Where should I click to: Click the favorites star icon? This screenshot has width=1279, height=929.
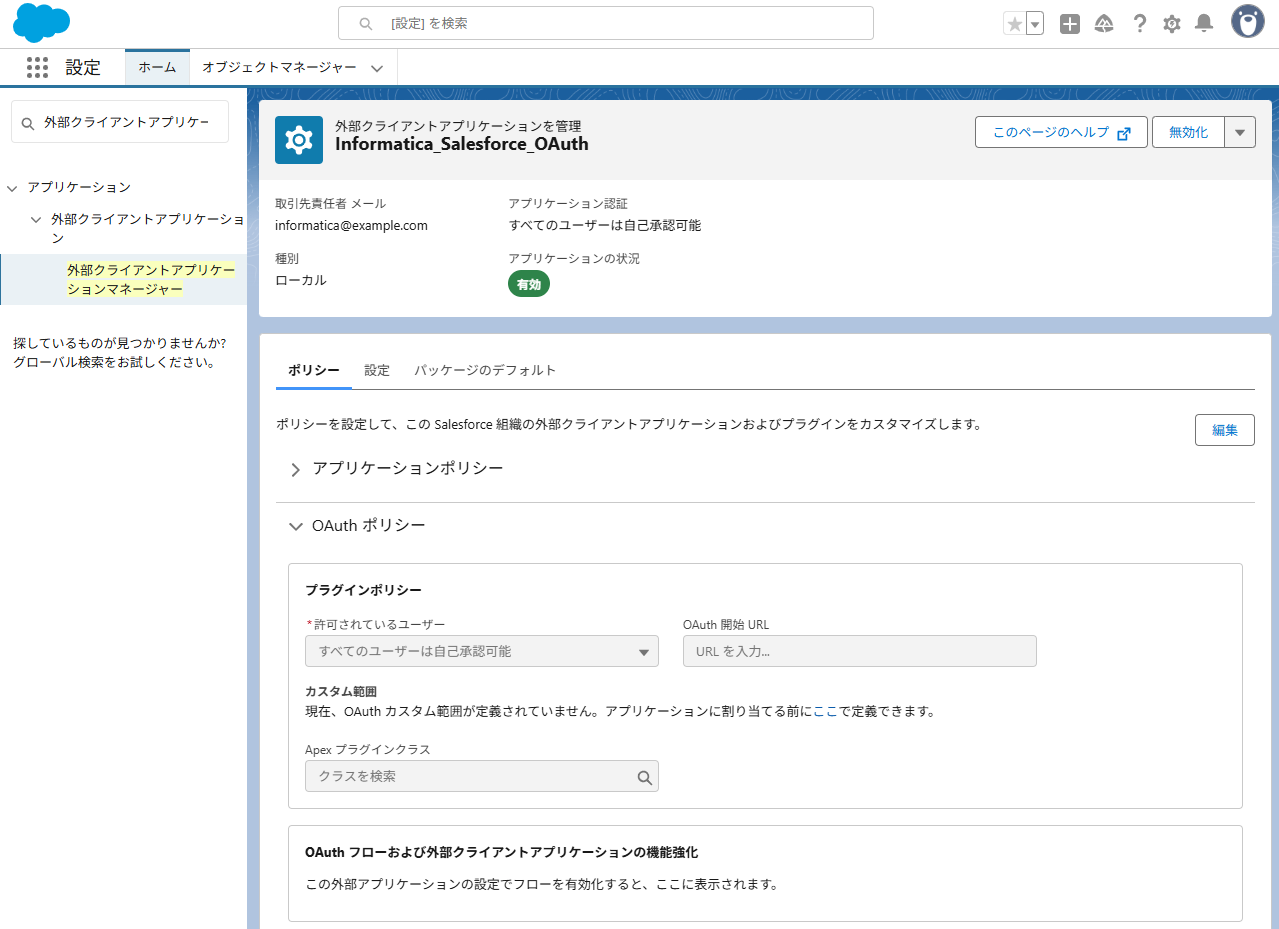(1014, 24)
